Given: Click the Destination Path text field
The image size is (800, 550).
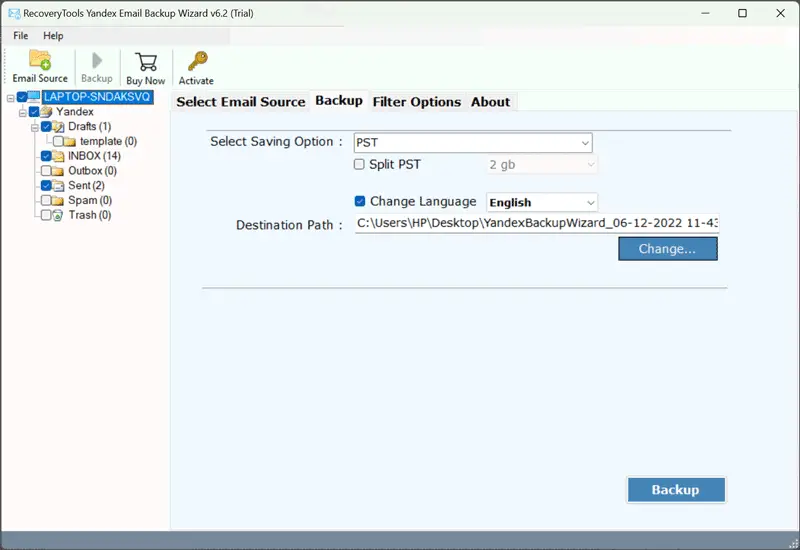Looking at the screenshot, I should point(536,225).
